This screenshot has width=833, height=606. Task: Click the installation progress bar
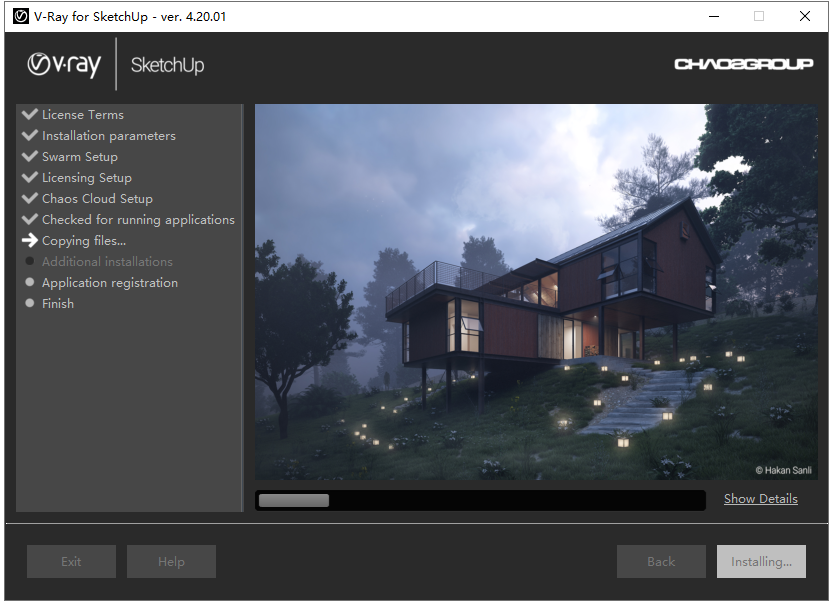tap(480, 500)
